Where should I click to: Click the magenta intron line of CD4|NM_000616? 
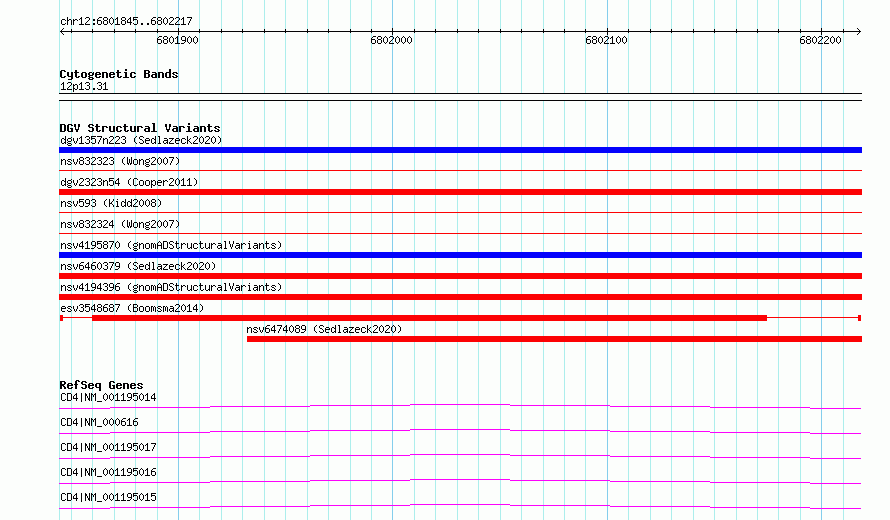click(460, 430)
